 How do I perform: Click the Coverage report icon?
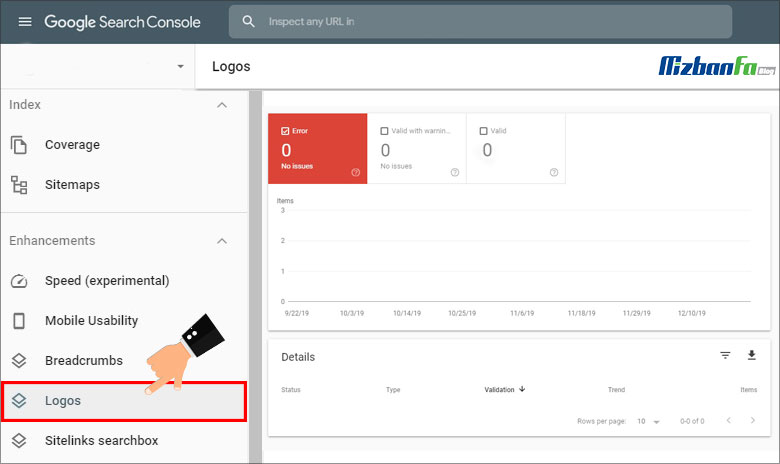(x=19, y=145)
